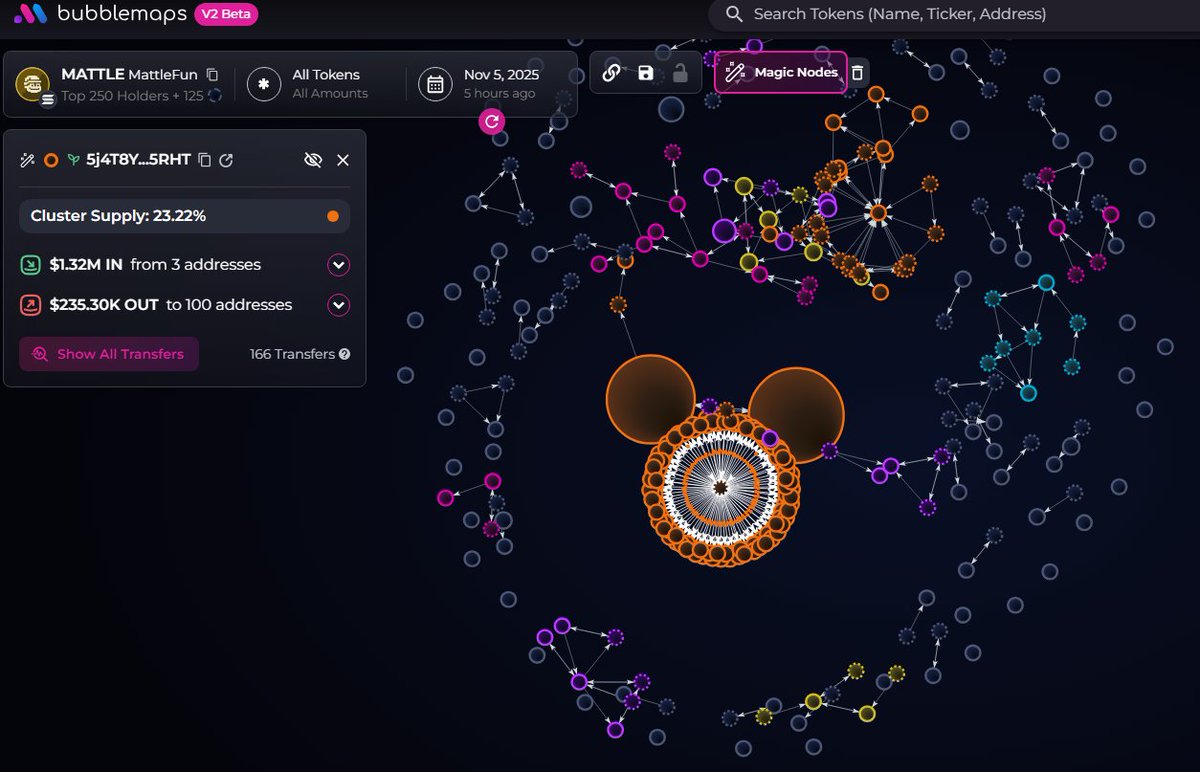This screenshot has width=1200, height=772.
Task: Expand the $1.32M IN addresses list
Action: coord(339,265)
